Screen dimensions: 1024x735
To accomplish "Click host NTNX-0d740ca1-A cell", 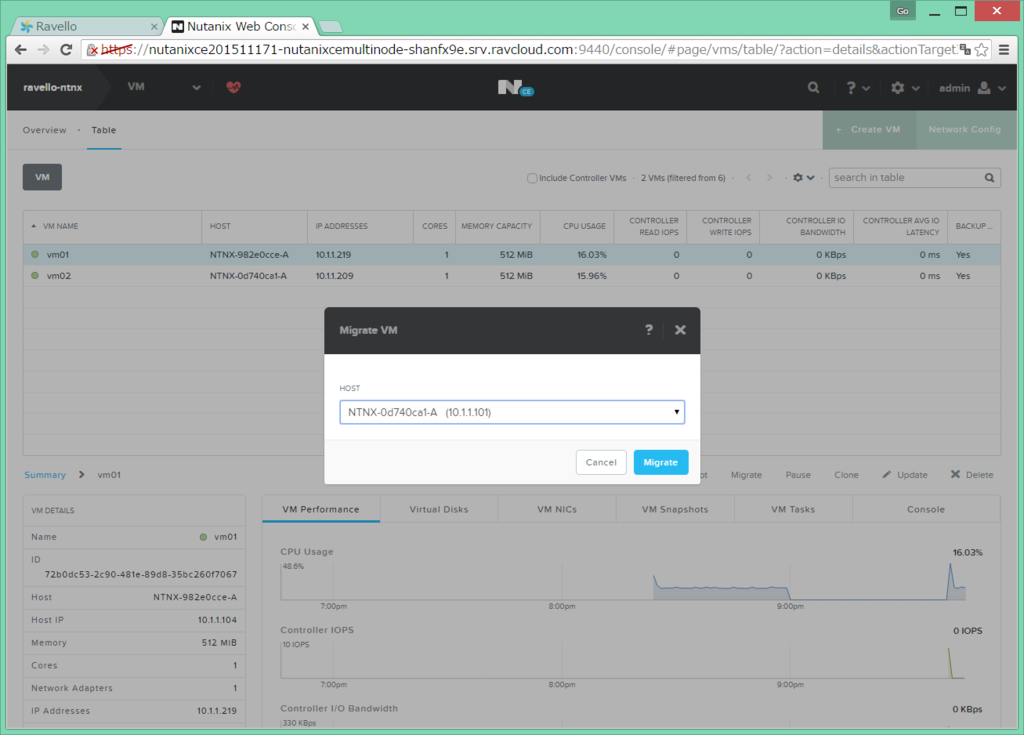I will point(248,276).
